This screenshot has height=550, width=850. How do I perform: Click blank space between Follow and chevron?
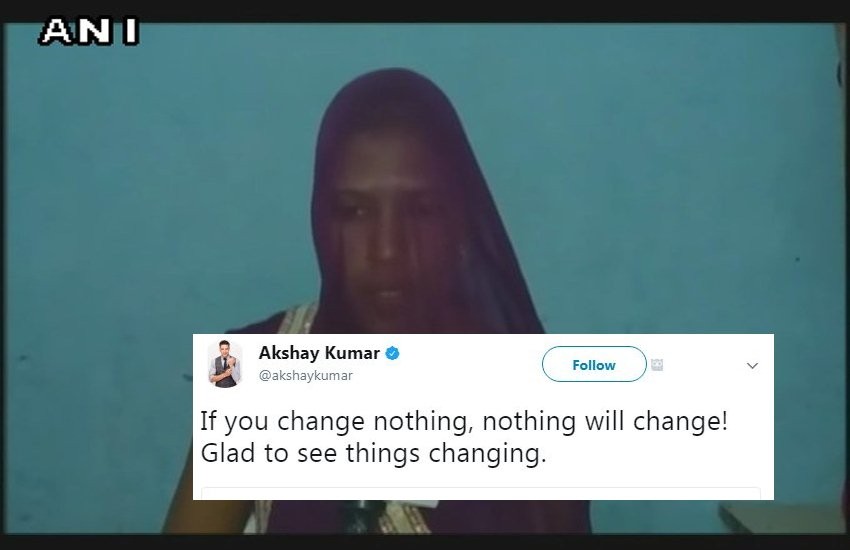(x=705, y=365)
